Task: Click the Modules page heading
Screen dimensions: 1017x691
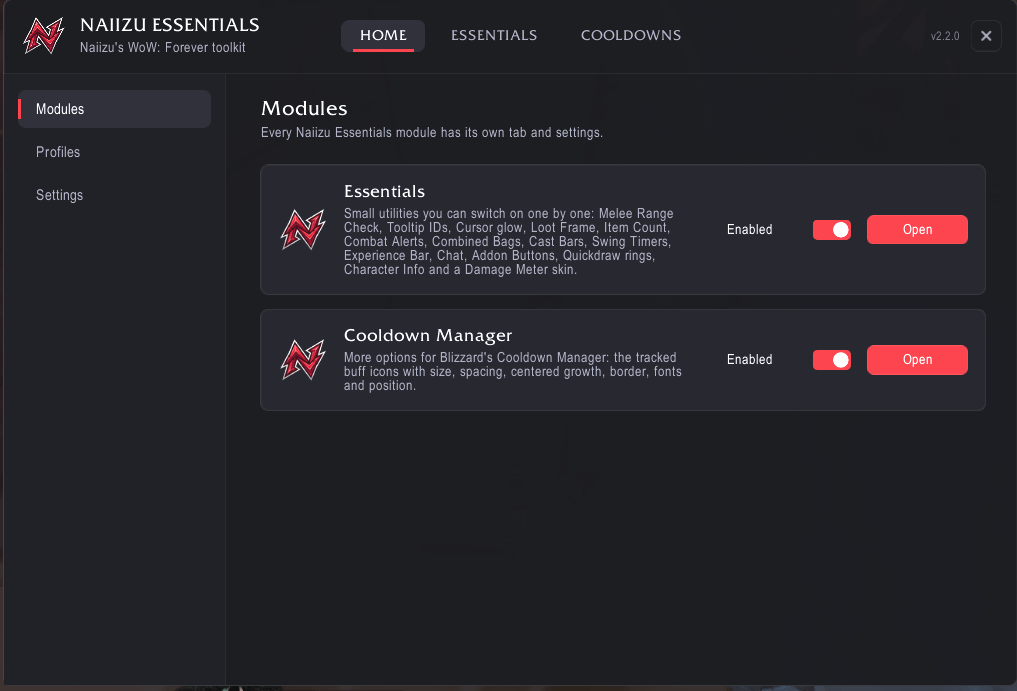Action: click(x=304, y=108)
